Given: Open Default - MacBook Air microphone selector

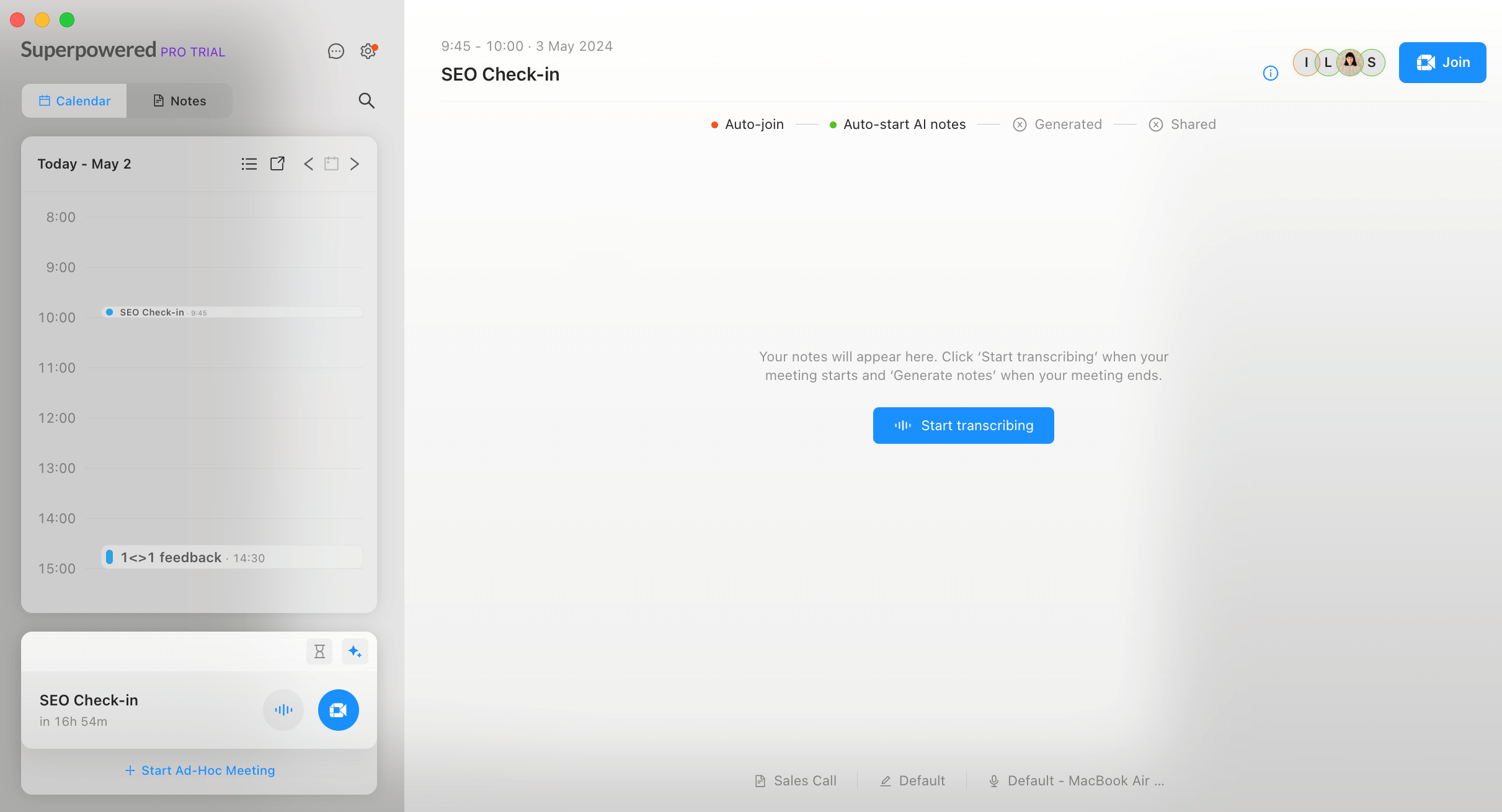Looking at the screenshot, I should [1077, 781].
